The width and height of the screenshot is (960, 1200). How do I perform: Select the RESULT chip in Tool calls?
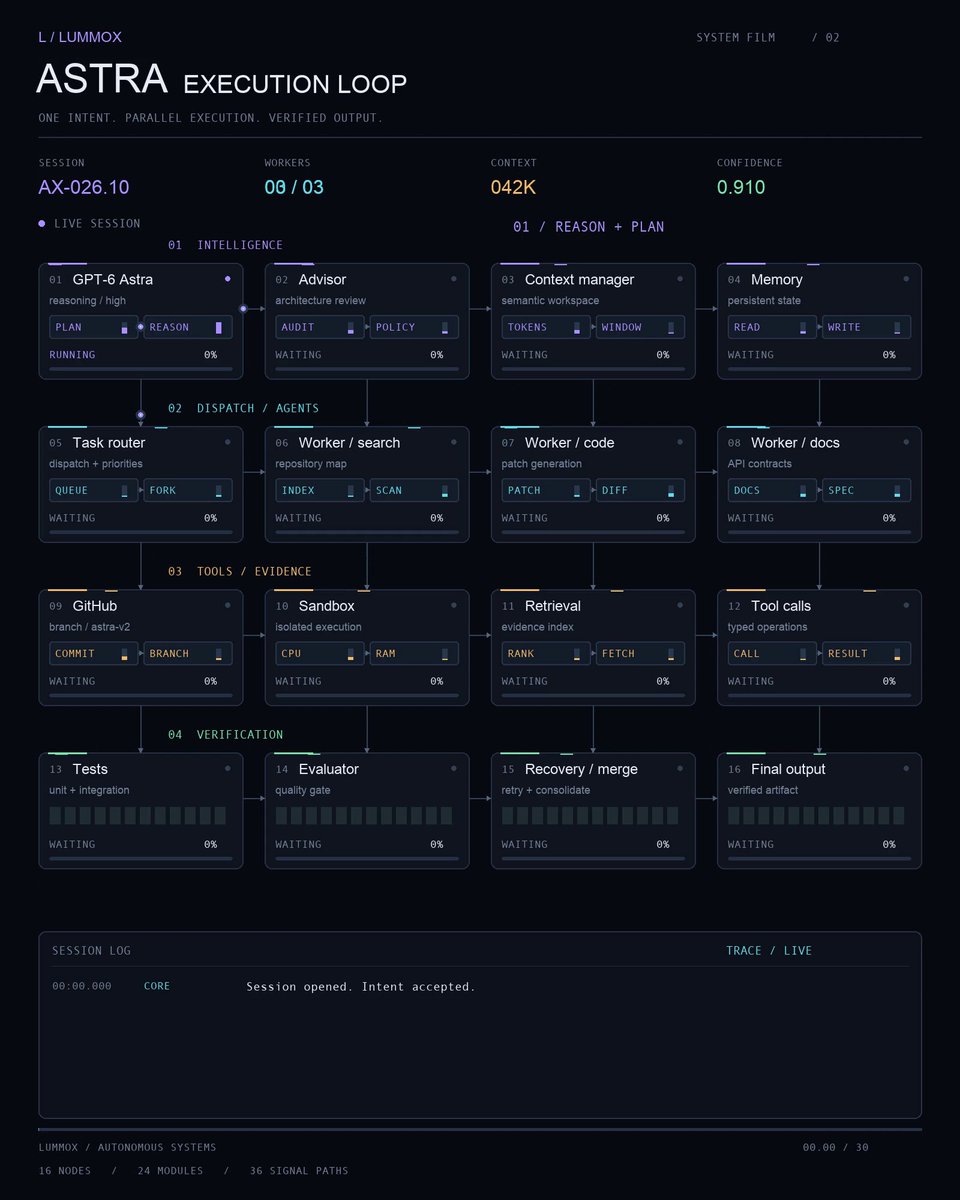(x=866, y=653)
